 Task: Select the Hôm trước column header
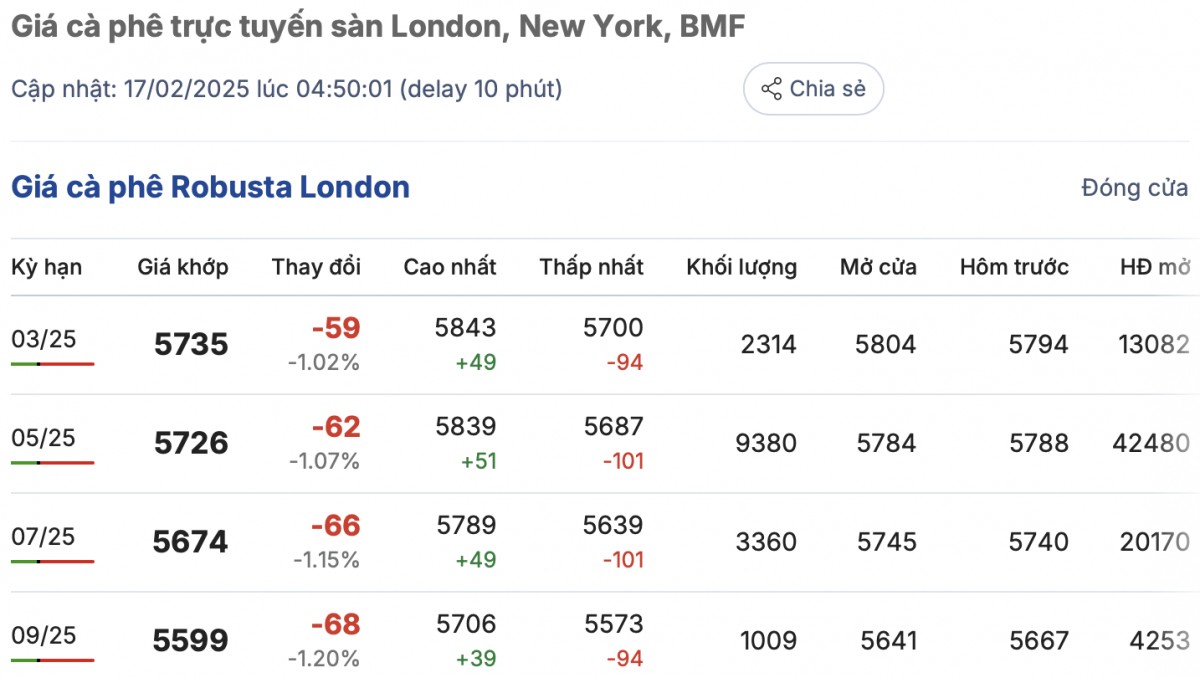pos(1014,267)
